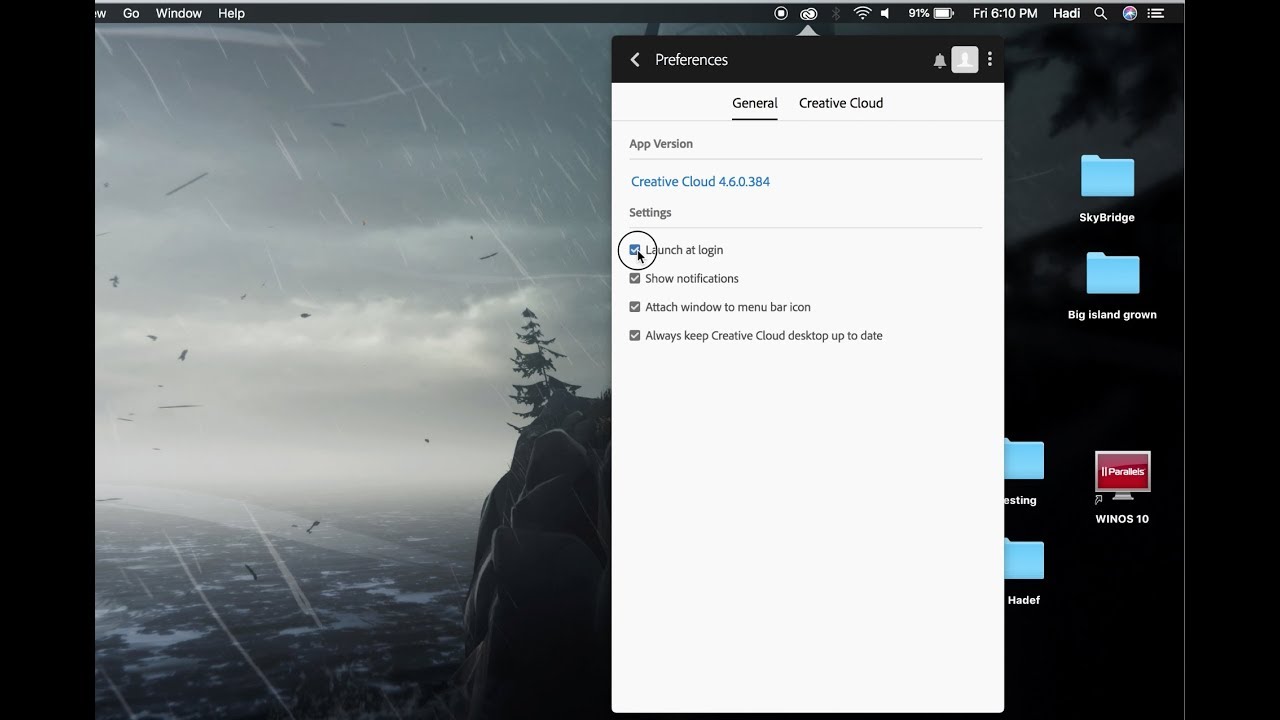Click the battery status icon

point(944,13)
